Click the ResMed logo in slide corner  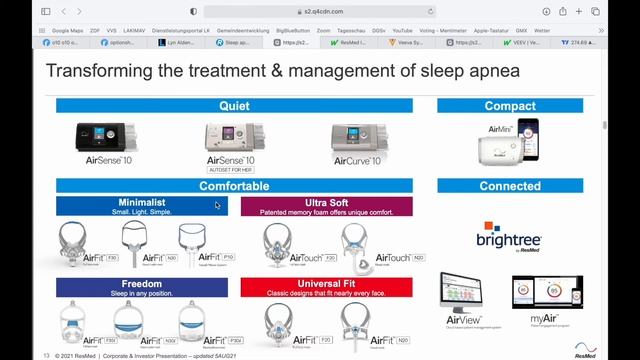pyautogui.click(x=585, y=350)
